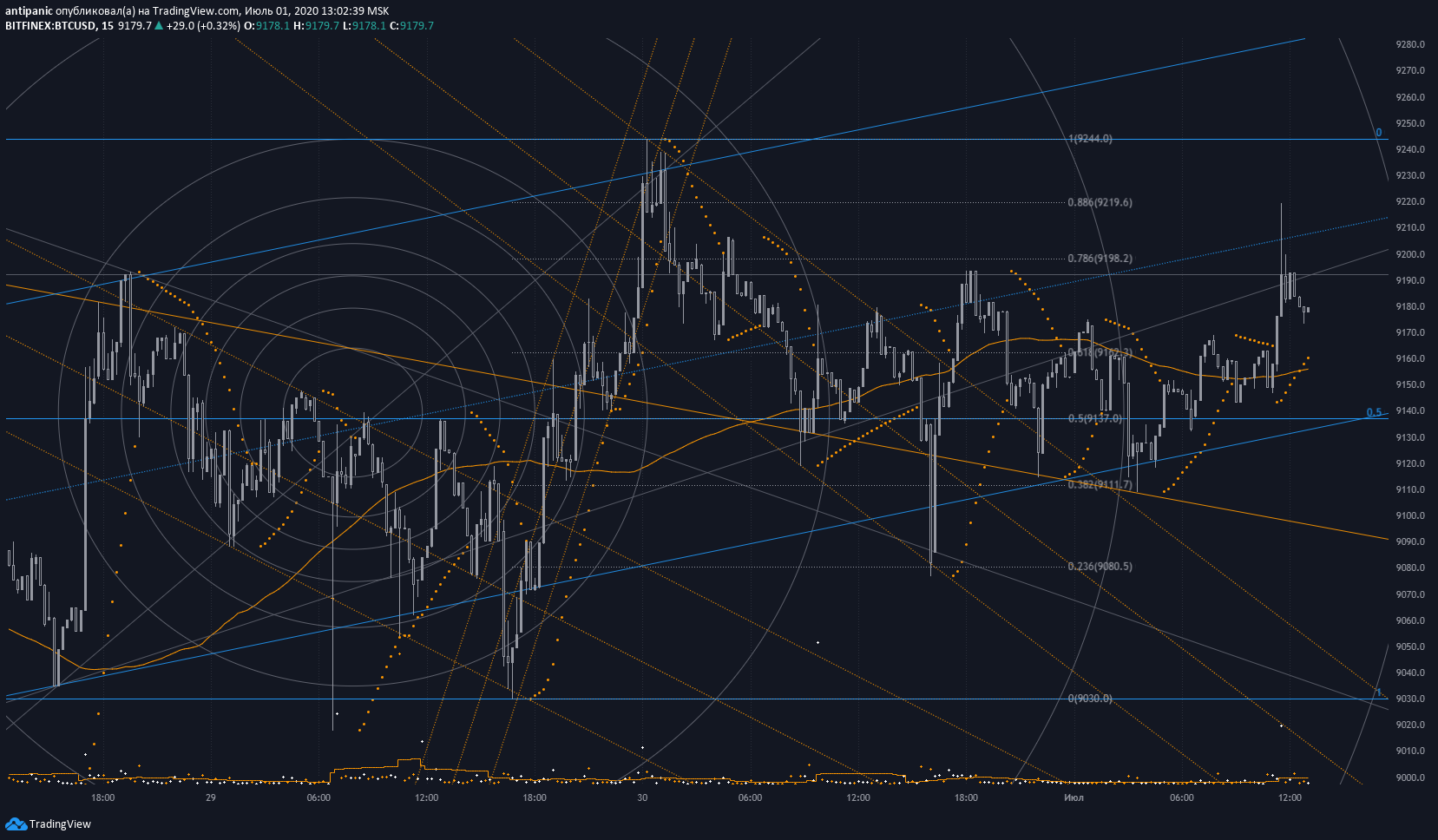Click the 9150.0 price axis label

1410,384
